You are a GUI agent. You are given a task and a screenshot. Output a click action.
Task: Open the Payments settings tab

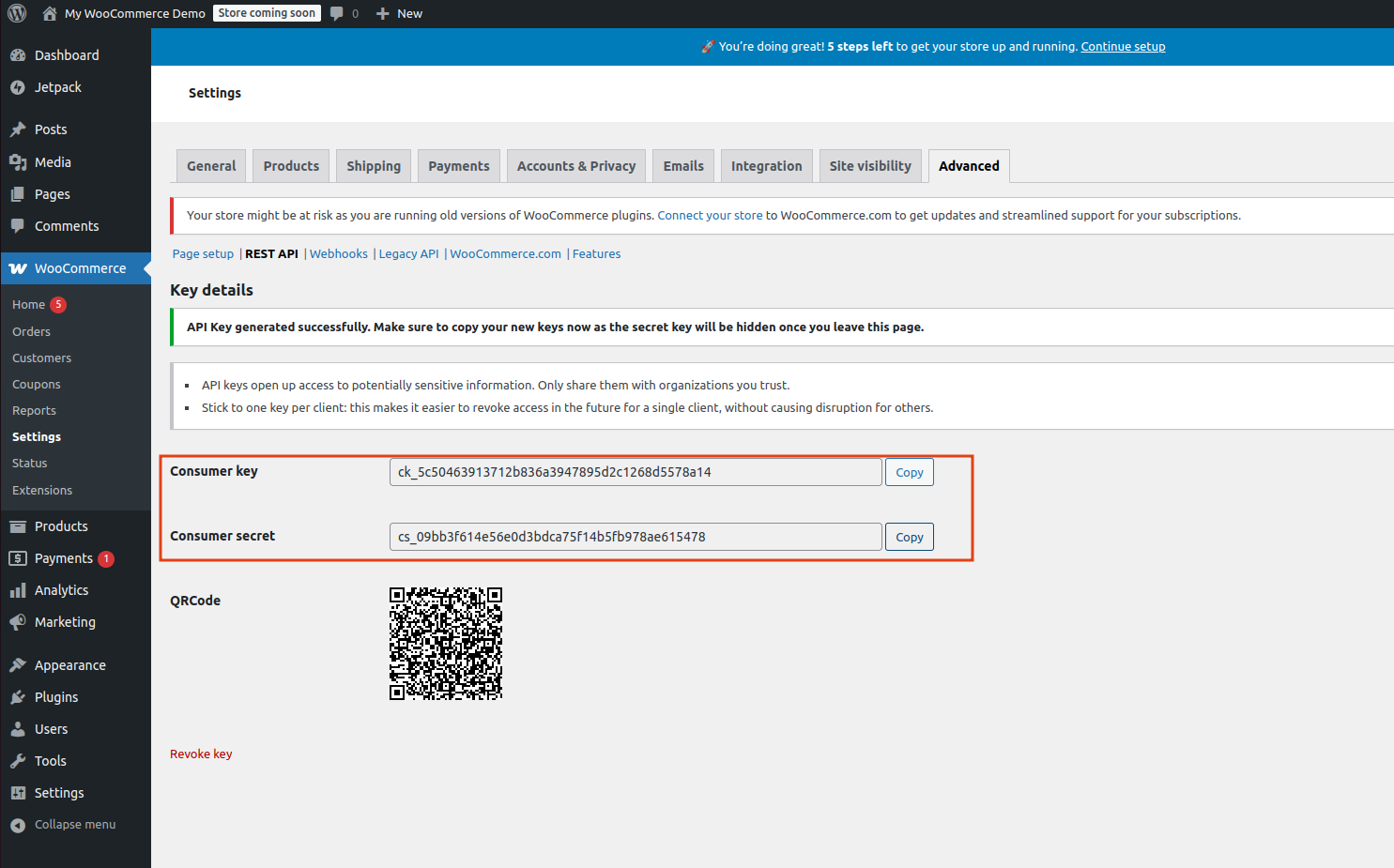pyautogui.click(x=459, y=166)
